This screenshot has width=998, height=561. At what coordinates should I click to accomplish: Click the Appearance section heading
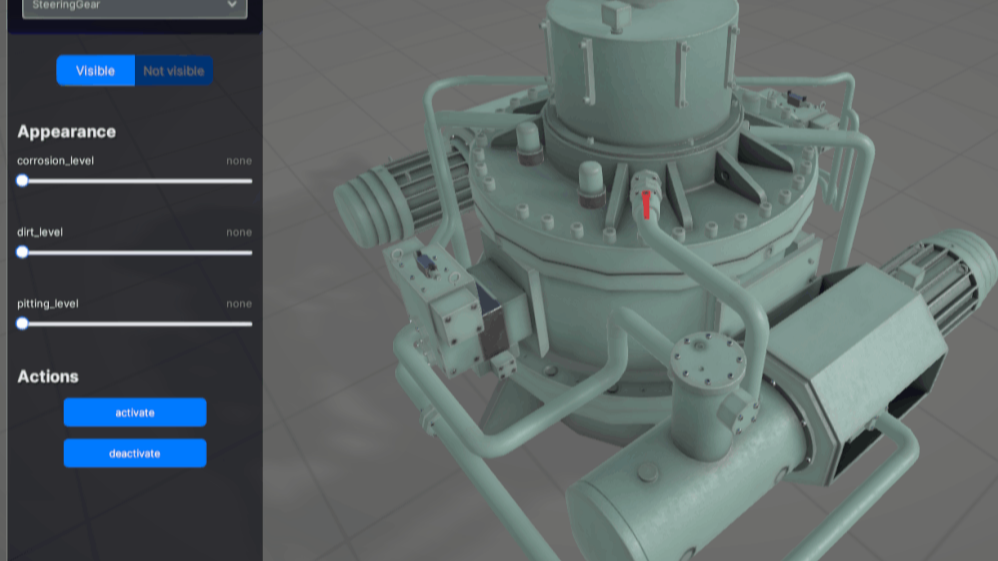point(66,132)
